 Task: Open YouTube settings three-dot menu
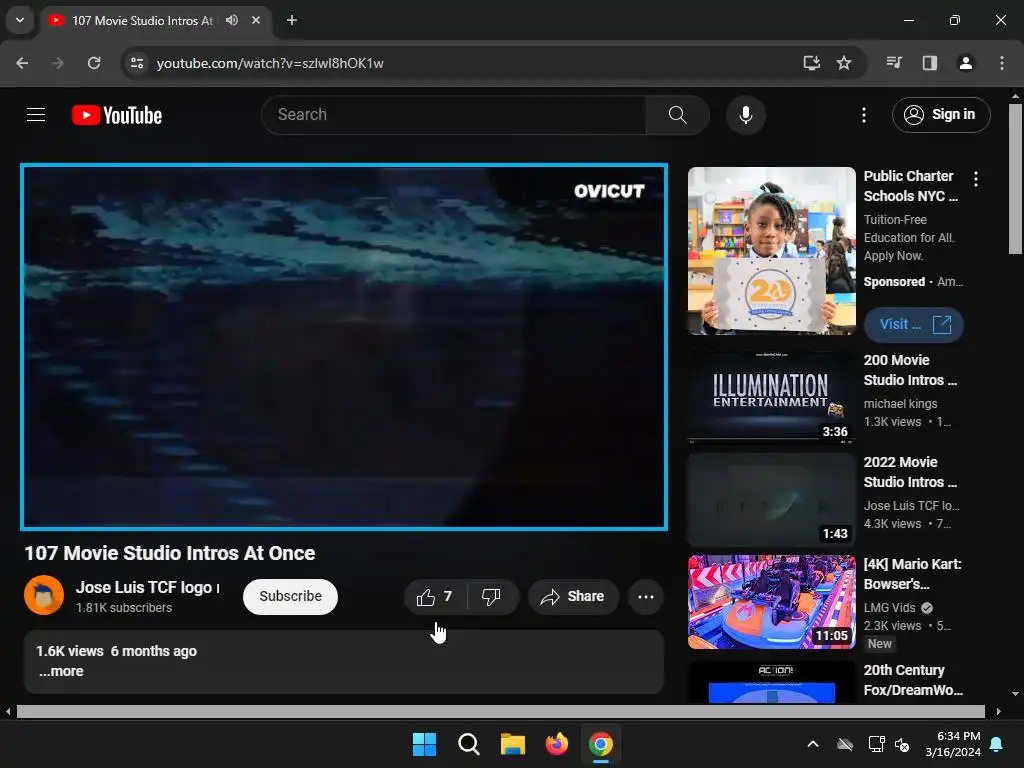click(863, 115)
